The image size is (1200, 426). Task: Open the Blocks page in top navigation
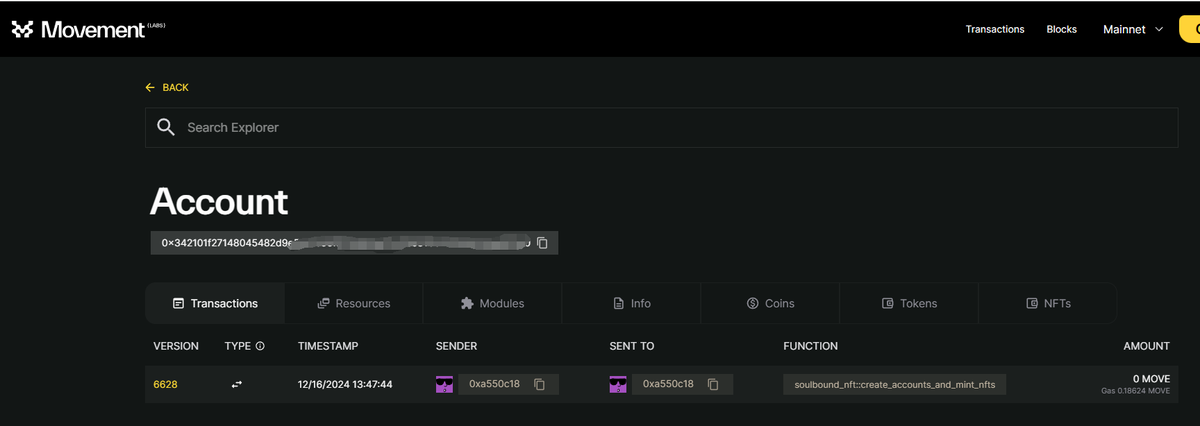pyautogui.click(x=1062, y=29)
